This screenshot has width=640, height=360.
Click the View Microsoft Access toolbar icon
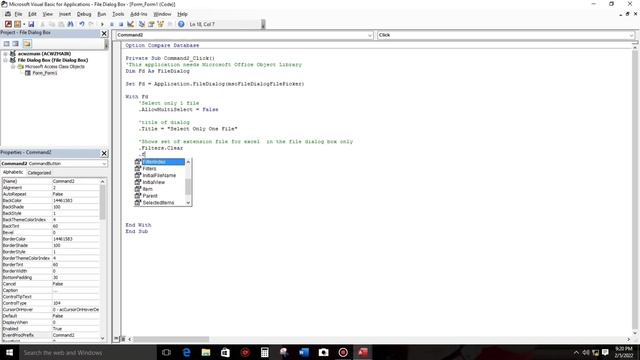8,24
